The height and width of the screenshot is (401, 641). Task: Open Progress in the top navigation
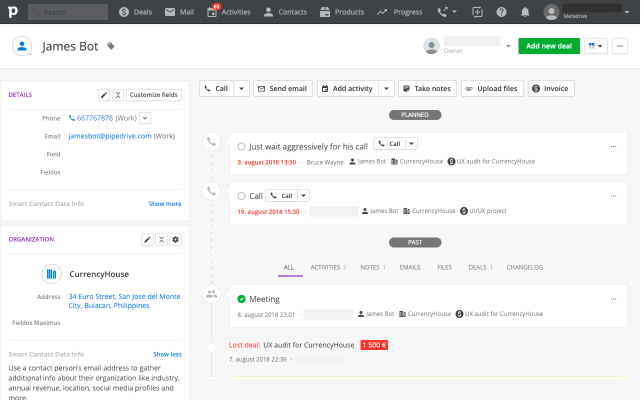click(x=400, y=12)
